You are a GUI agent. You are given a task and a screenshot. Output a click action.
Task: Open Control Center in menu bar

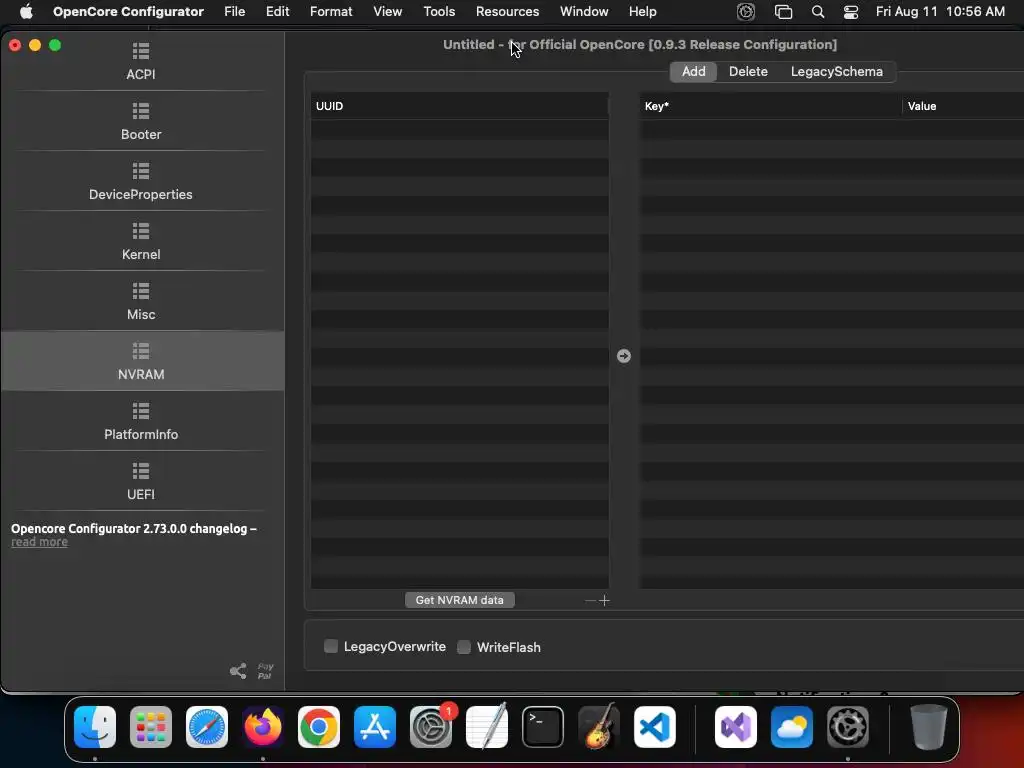point(851,12)
